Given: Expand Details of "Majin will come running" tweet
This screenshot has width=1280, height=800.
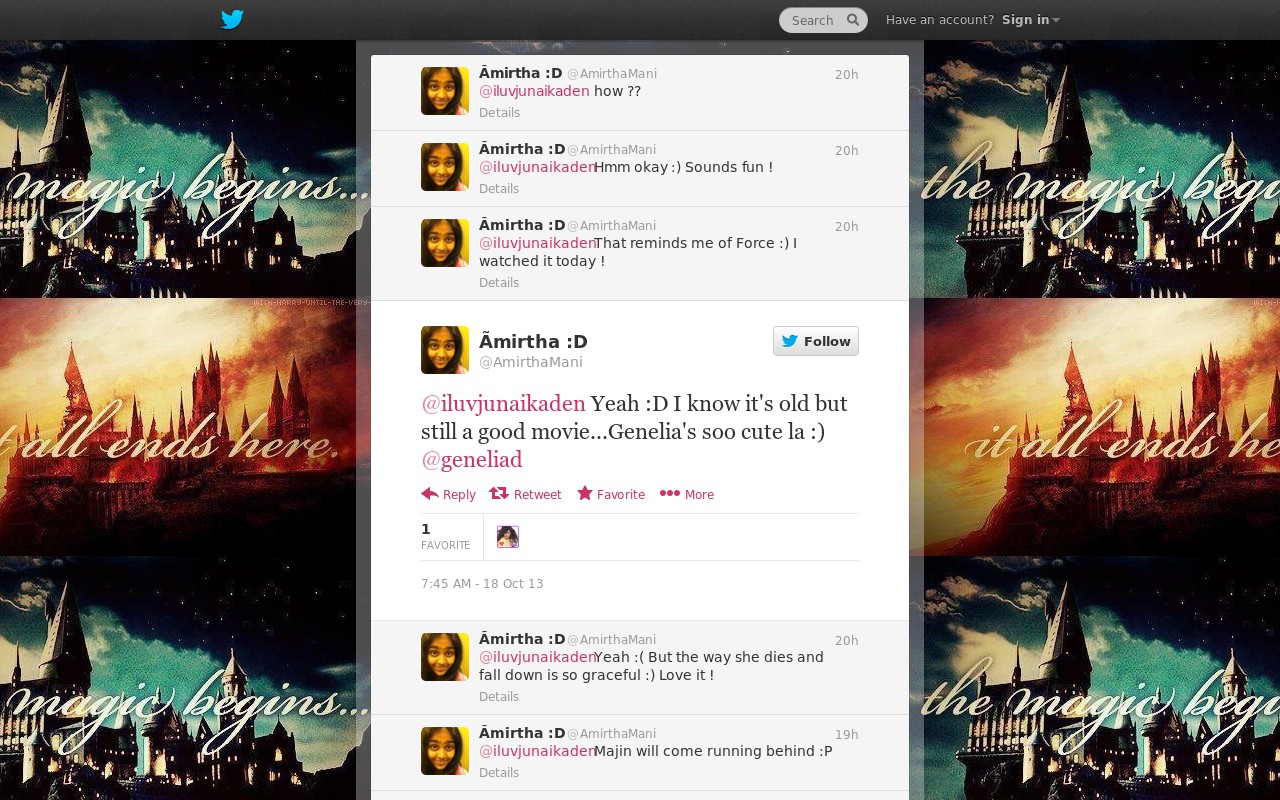Looking at the screenshot, I should coord(499,773).
